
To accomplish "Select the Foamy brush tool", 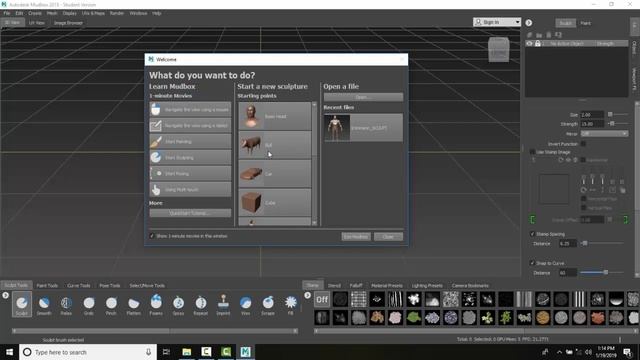I will pos(156,304).
